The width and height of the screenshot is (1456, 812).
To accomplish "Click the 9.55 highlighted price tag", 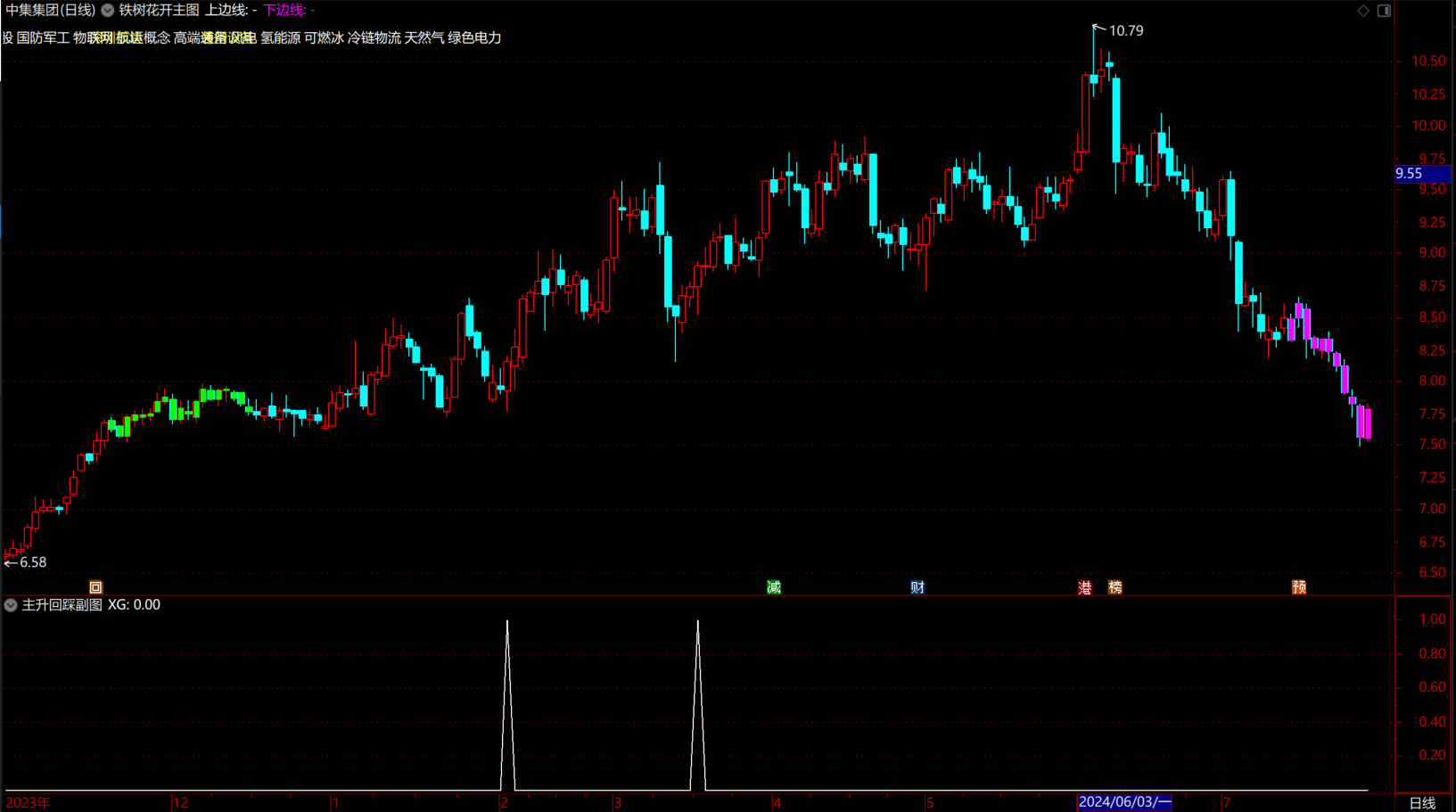I will 1423,174.
